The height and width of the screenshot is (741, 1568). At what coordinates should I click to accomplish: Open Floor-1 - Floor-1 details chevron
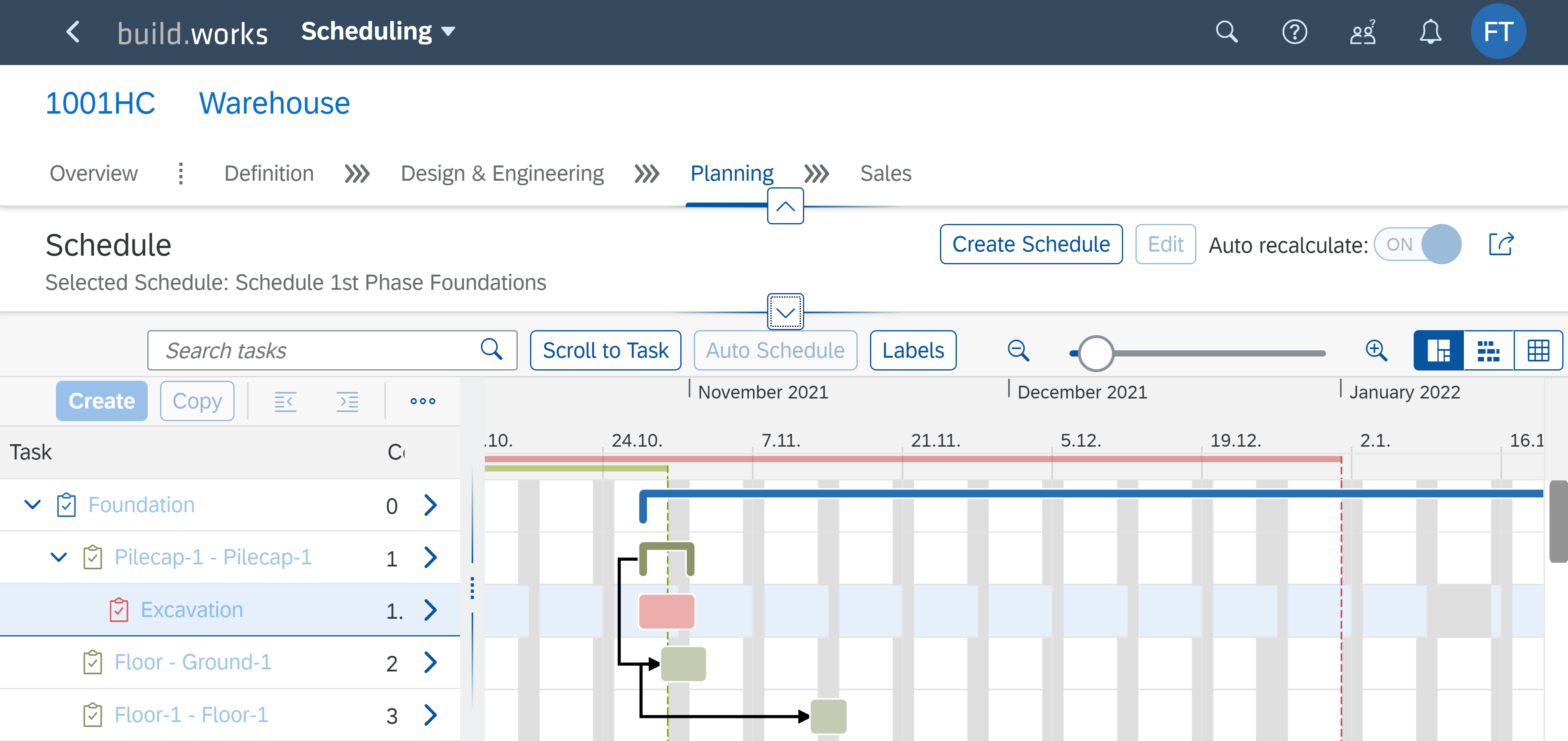[x=430, y=714]
